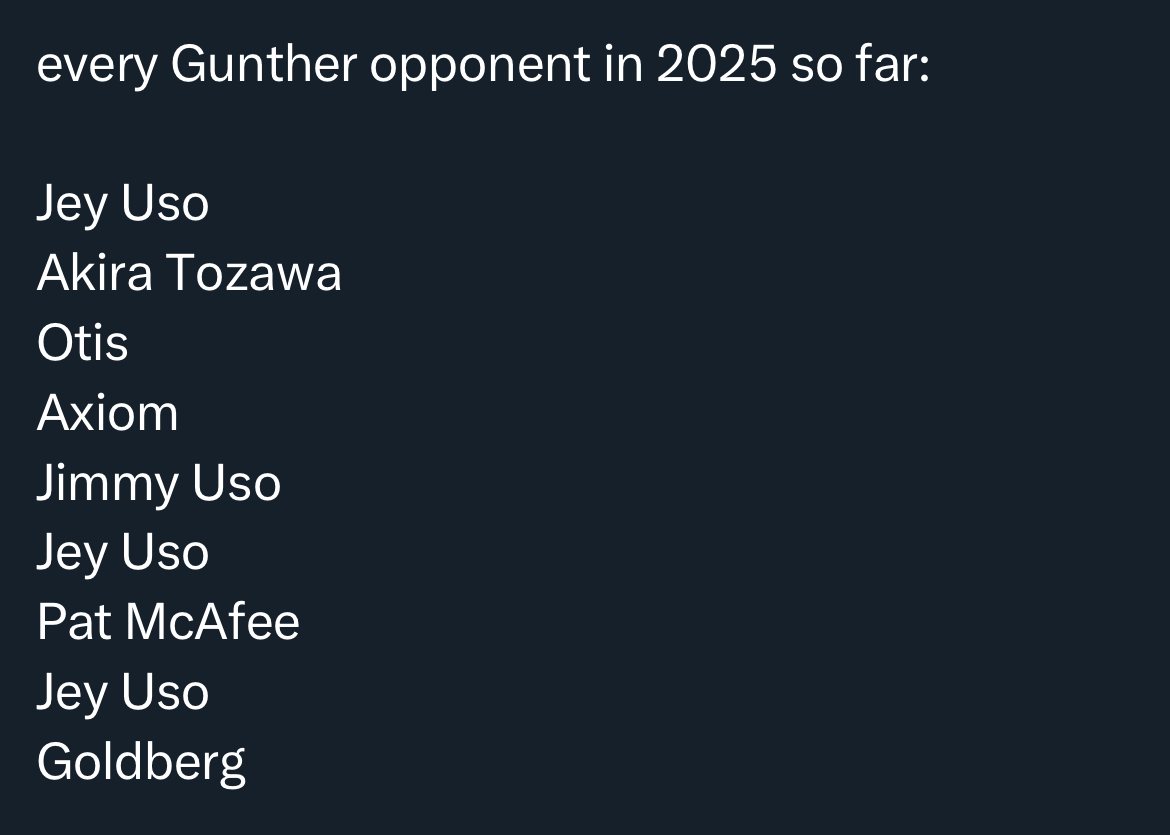Screen dimensions: 1170x835
Task: Click the word "Gunther" in the heading
Action: pyautogui.click(x=263, y=66)
